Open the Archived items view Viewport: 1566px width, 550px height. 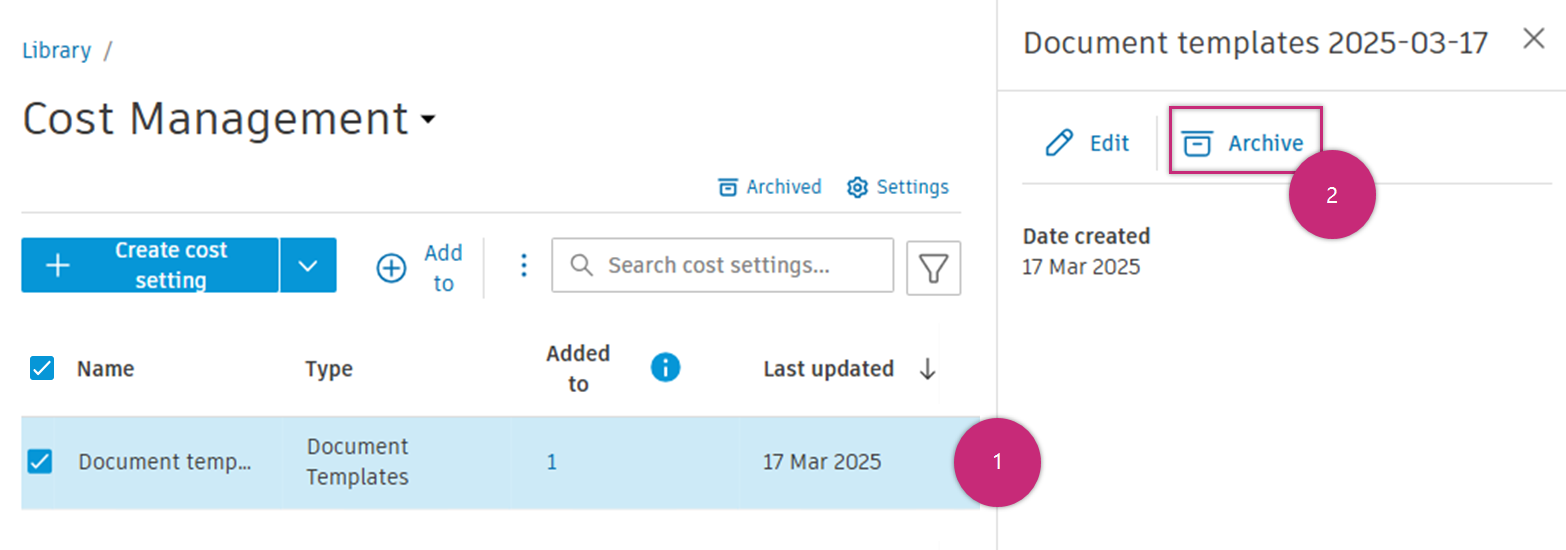(x=770, y=187)
